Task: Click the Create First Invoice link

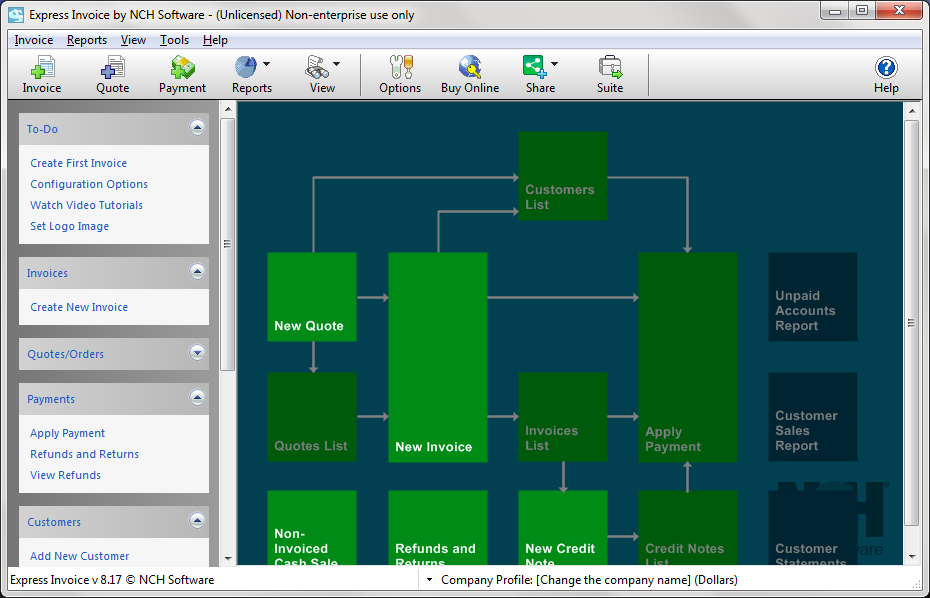Action: click(x=77, y=162)
